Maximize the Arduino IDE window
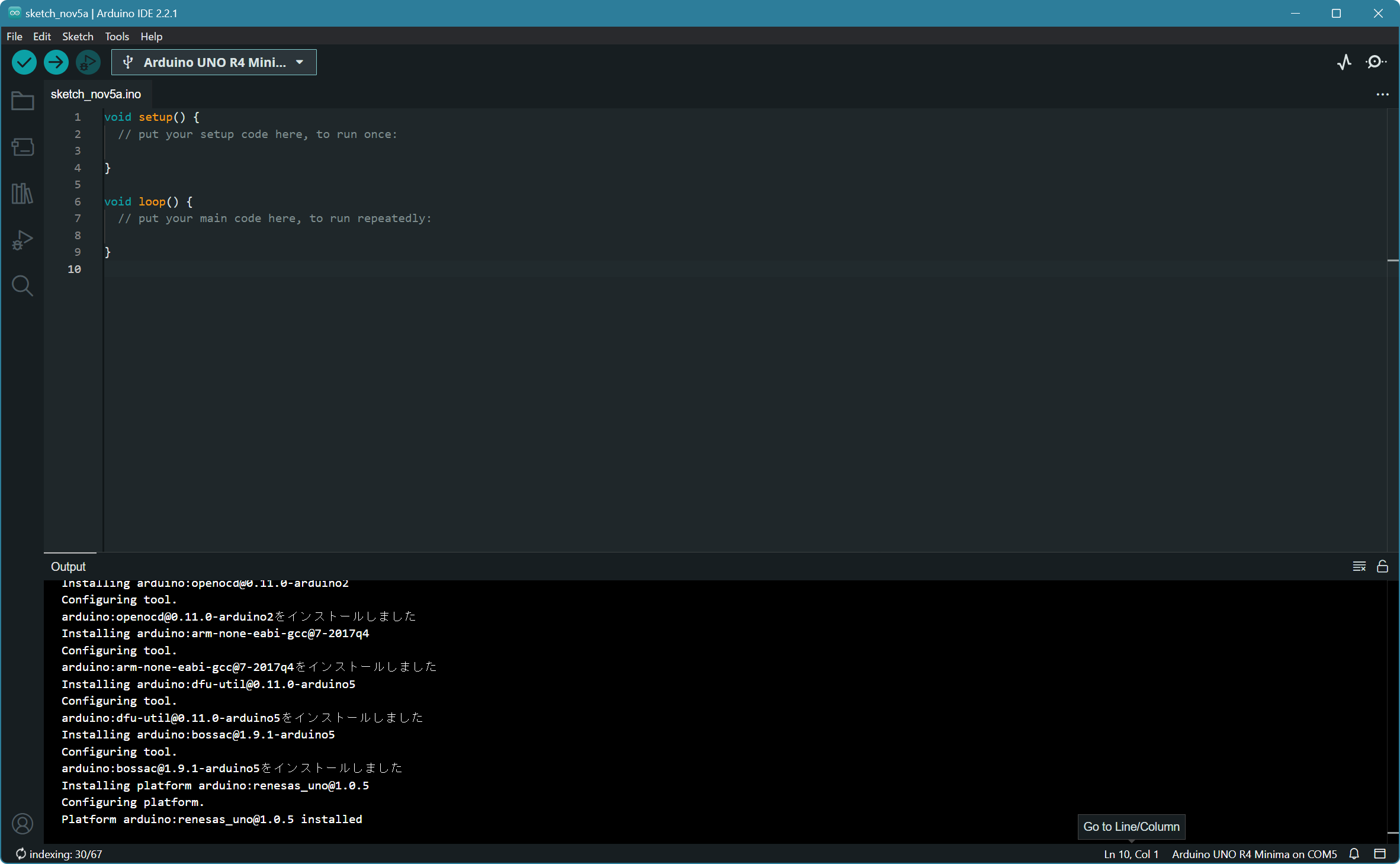The height and width of the screenshot is (864, 1400). pos(1336,13)
